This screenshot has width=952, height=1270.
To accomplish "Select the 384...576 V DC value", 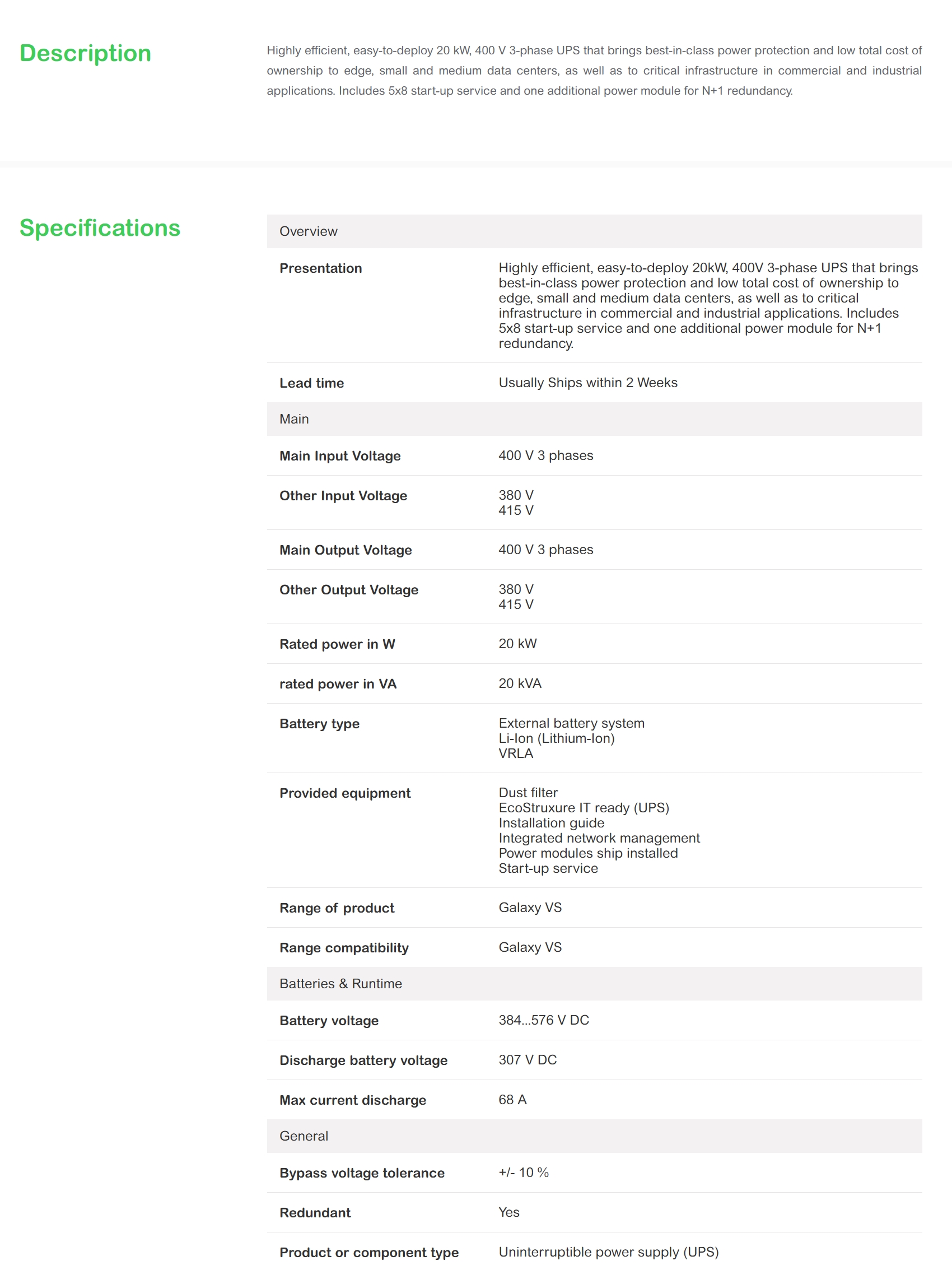I will (543, 1020).
